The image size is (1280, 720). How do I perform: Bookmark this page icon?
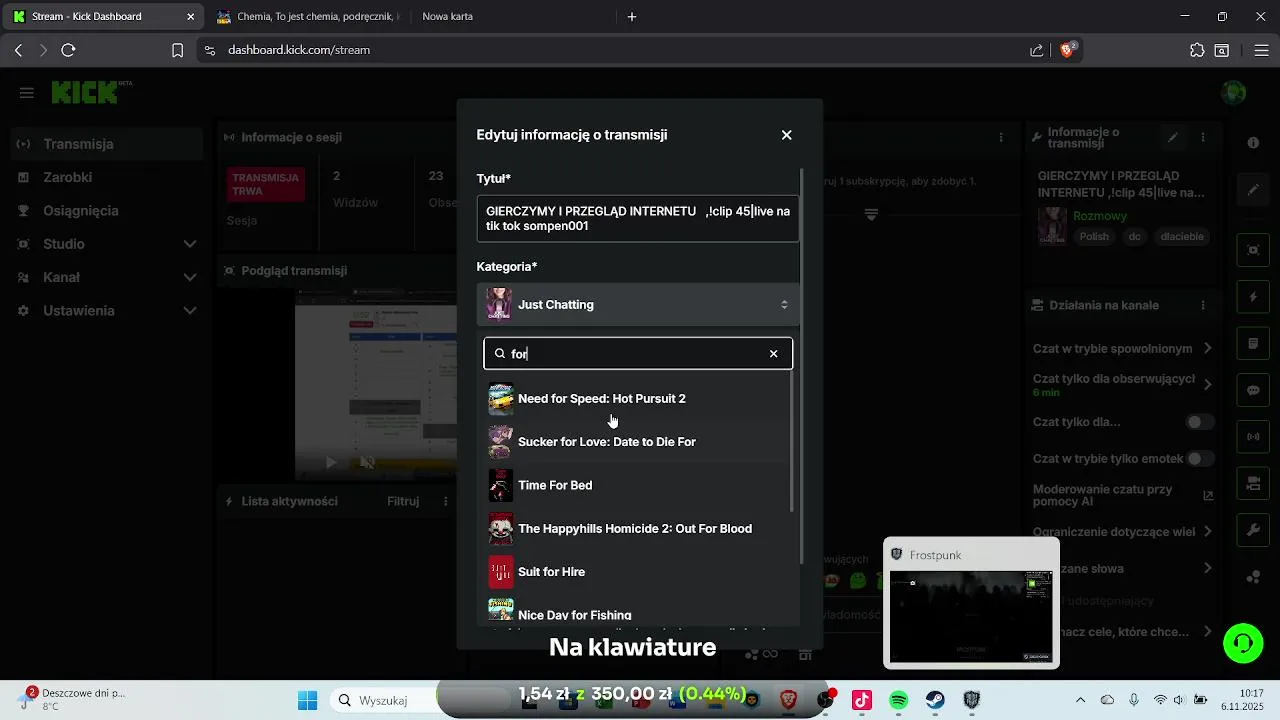pyautogui.click(x=177, y=50)
